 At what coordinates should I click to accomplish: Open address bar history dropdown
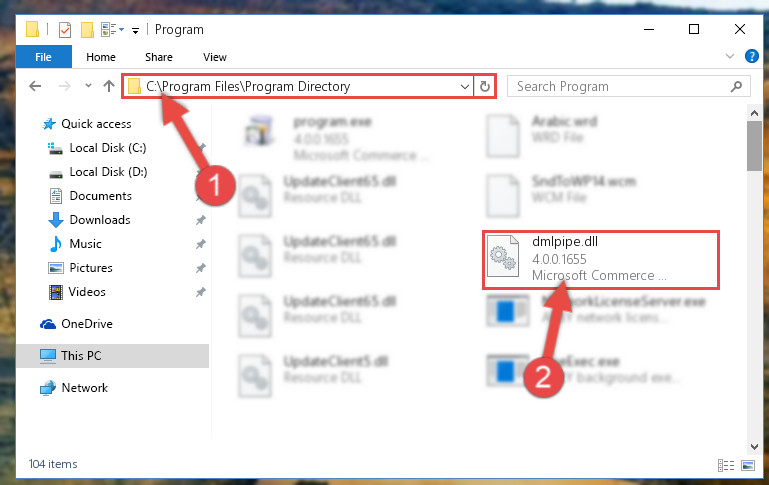click(464, 87)
